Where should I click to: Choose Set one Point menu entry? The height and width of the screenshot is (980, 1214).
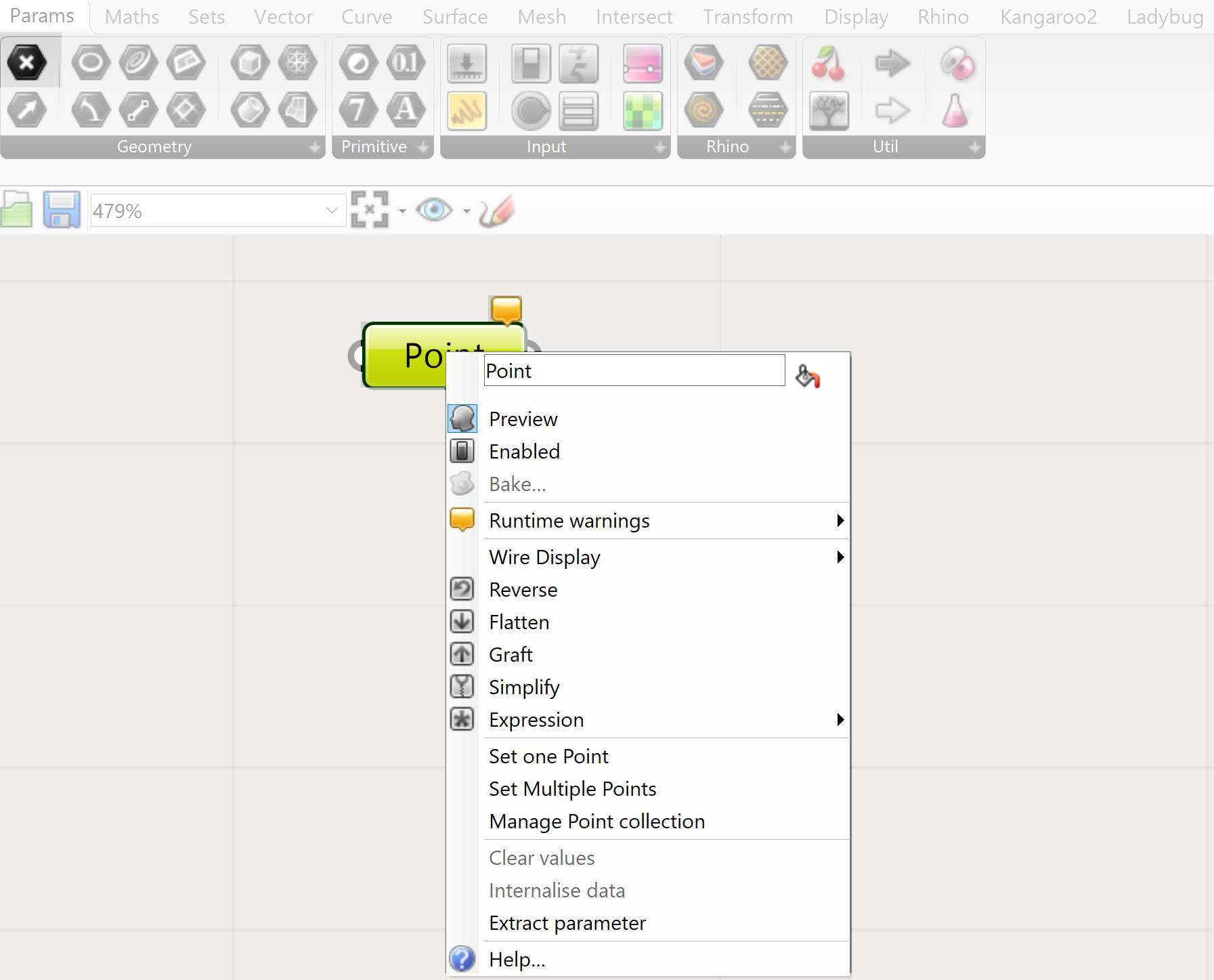pyautogui.click(x=548, y=757)
